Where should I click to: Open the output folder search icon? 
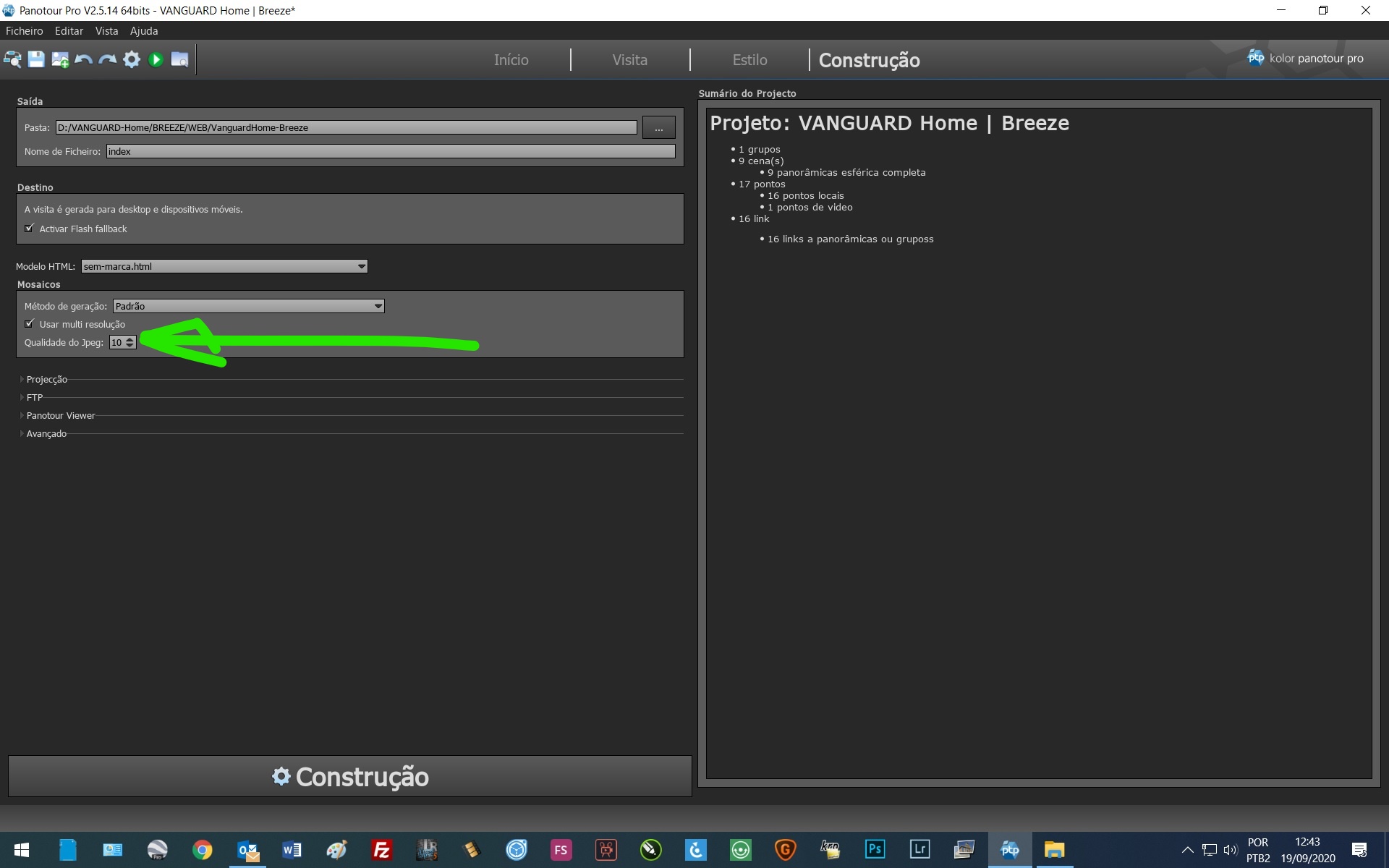tap(179, 59)
